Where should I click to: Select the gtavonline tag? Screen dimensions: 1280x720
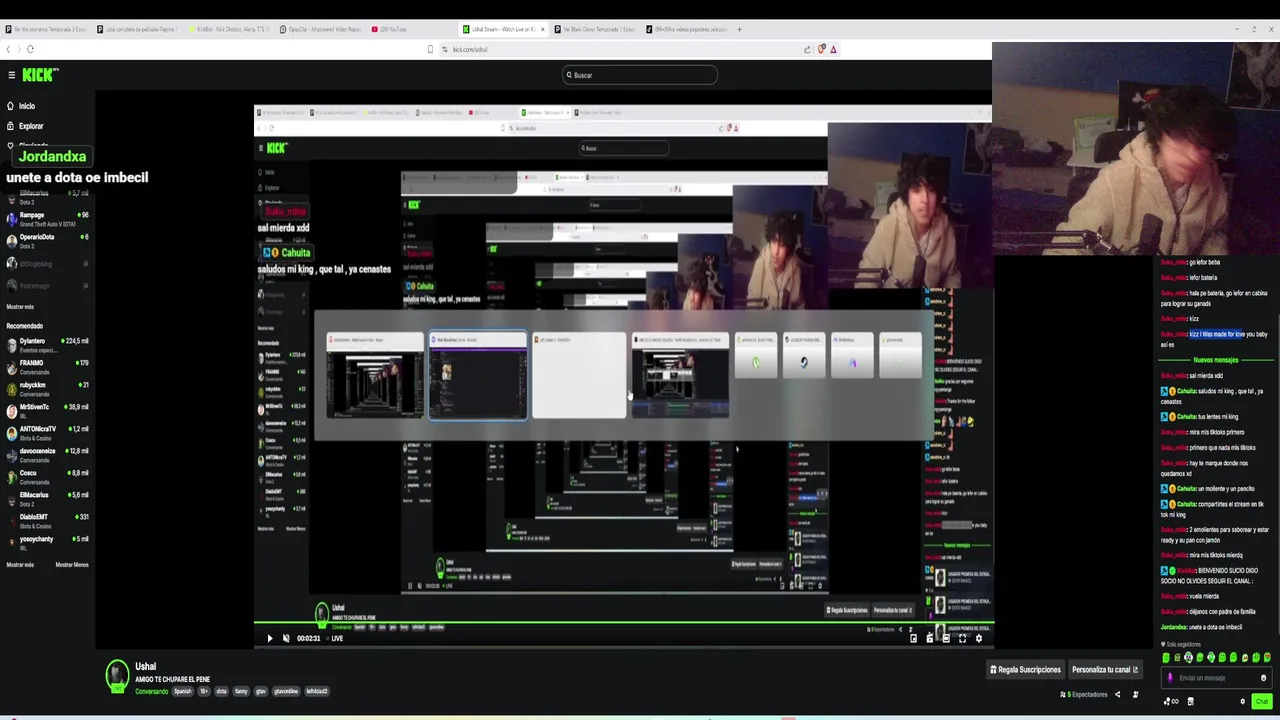tap(287, 691)
